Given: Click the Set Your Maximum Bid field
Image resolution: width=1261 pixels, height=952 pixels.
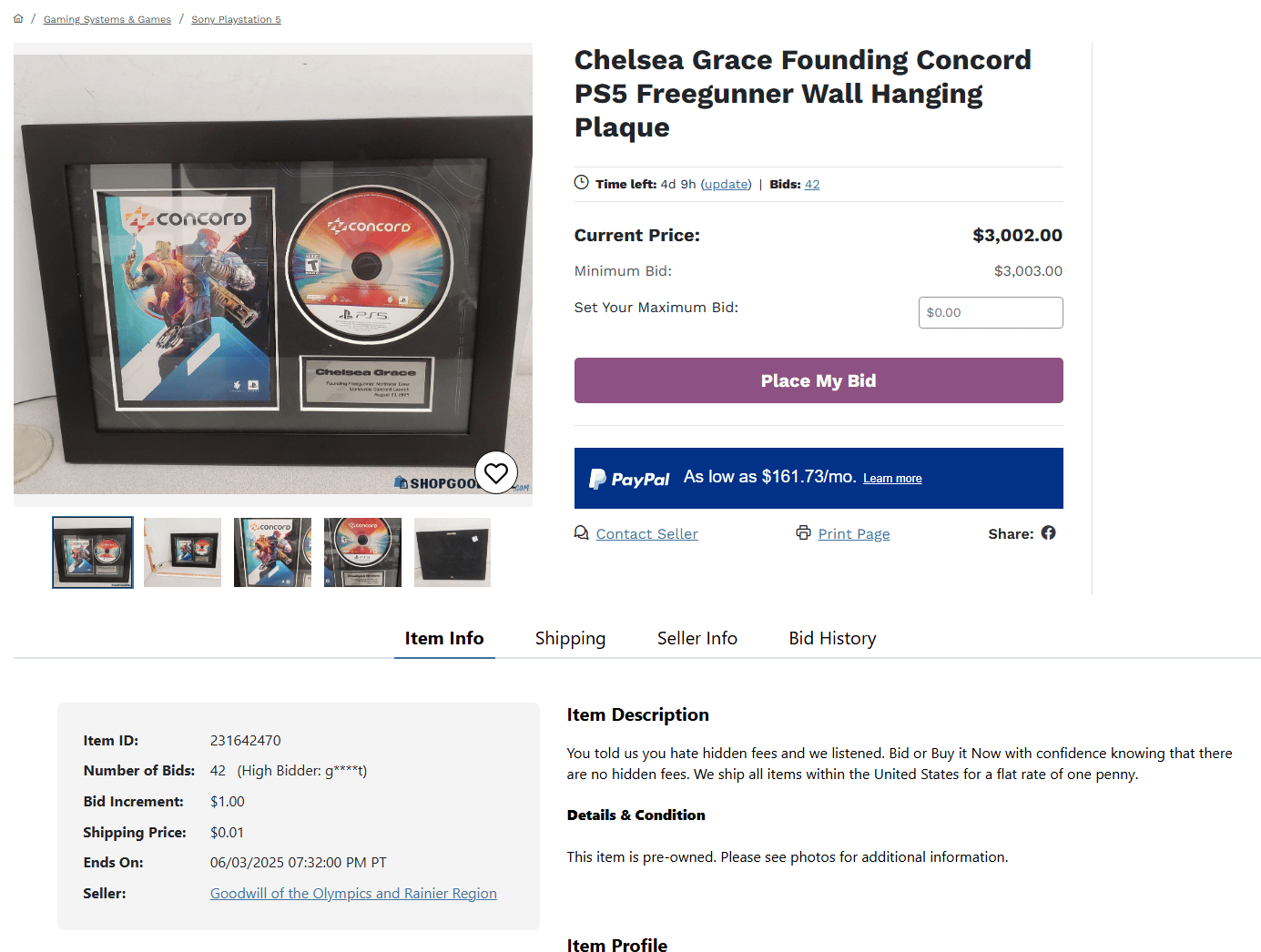Looking at the screenshot, I should pos(991,312).
